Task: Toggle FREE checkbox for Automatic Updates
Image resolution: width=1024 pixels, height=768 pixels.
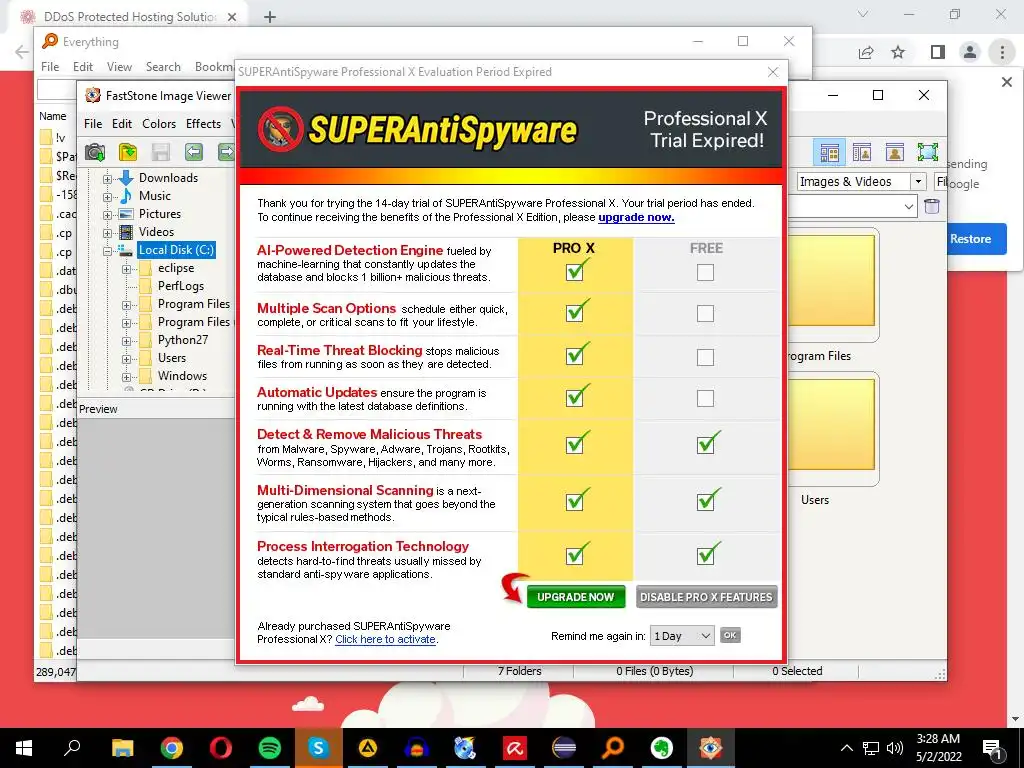Action: [x=705, y=398]
